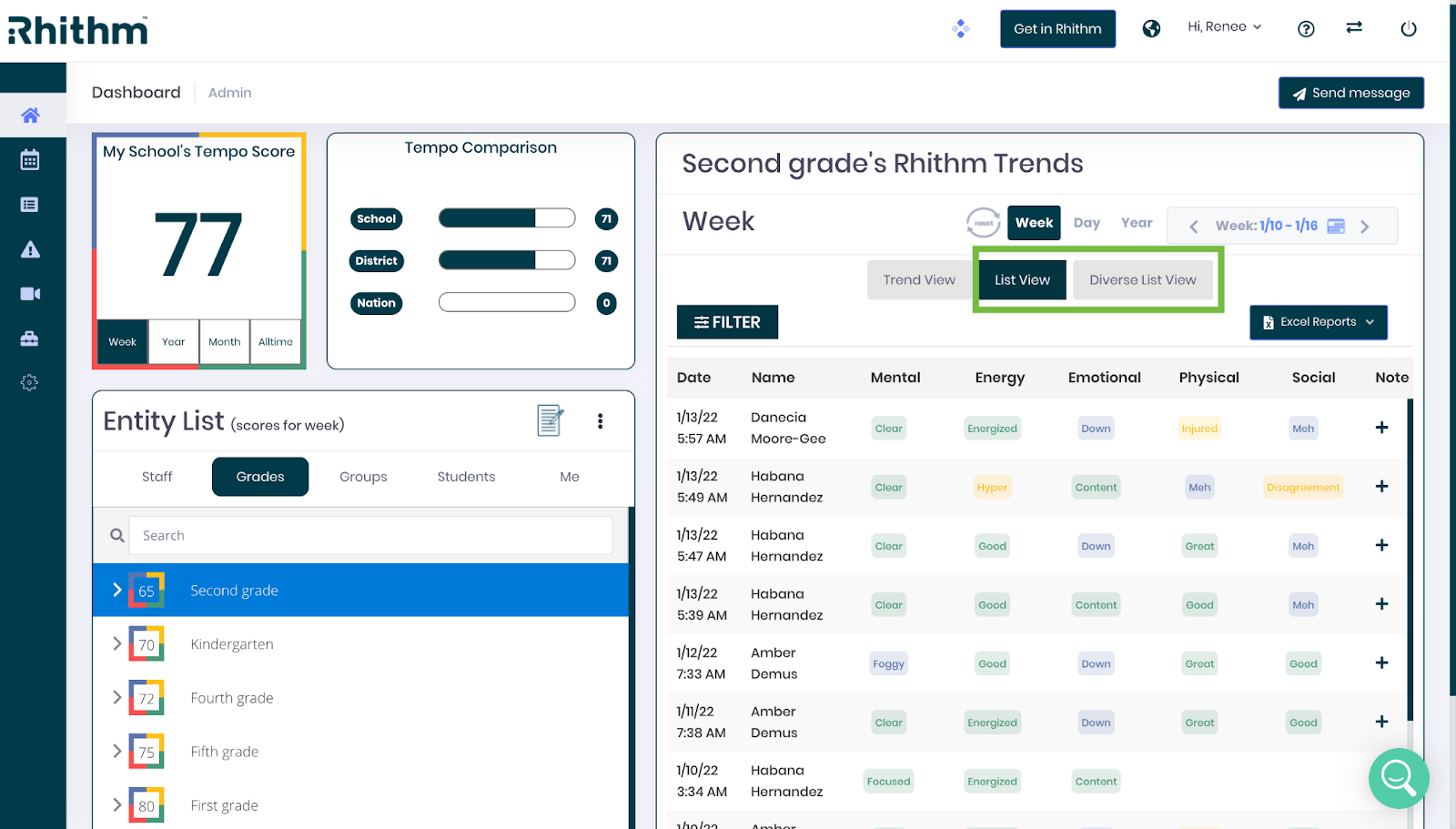Open the help question mark icon
This screenshot has height=829, width=1456.
click(x=1306, y=28)
